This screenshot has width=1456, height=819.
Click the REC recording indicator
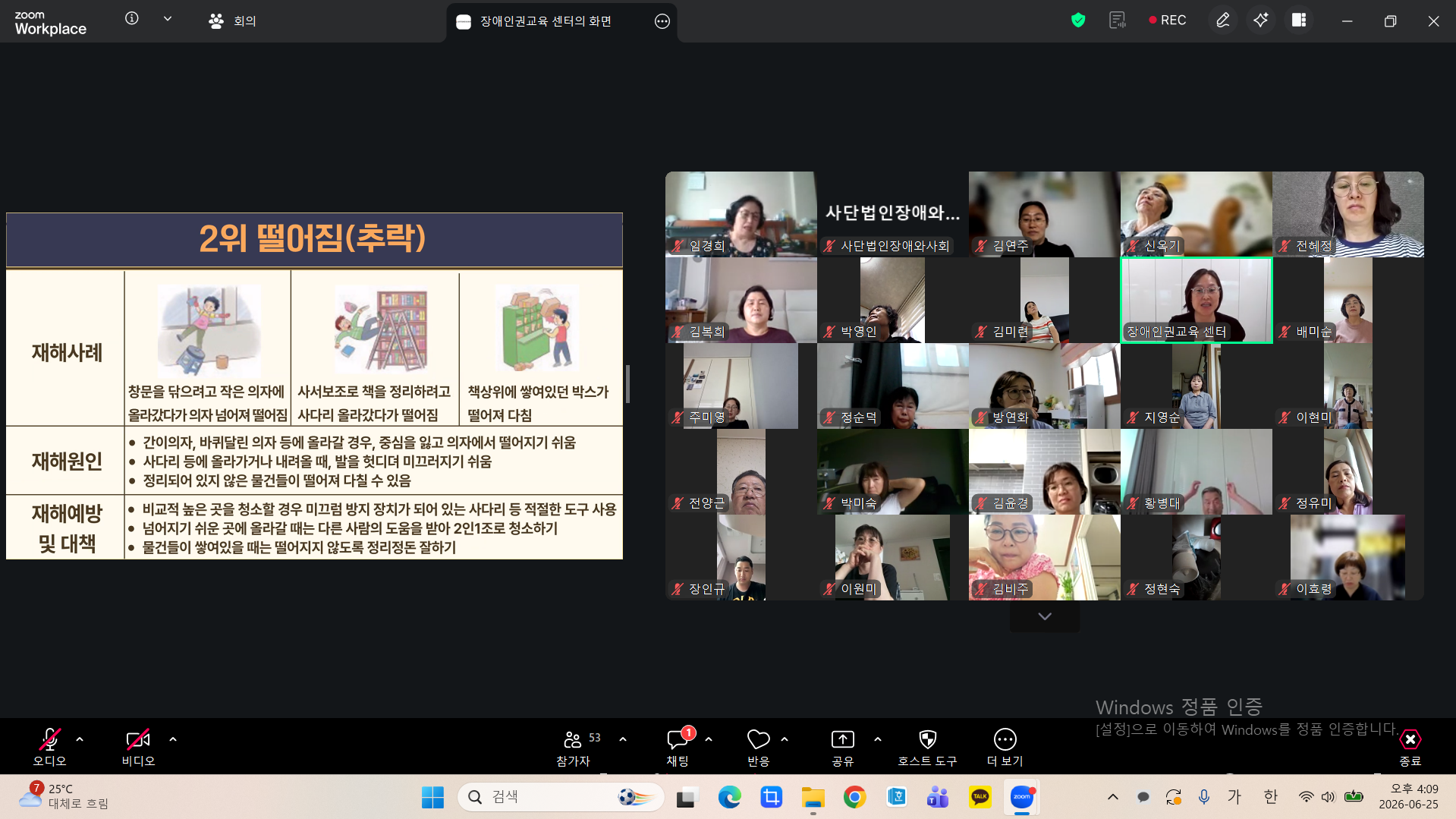point(1168,20)
